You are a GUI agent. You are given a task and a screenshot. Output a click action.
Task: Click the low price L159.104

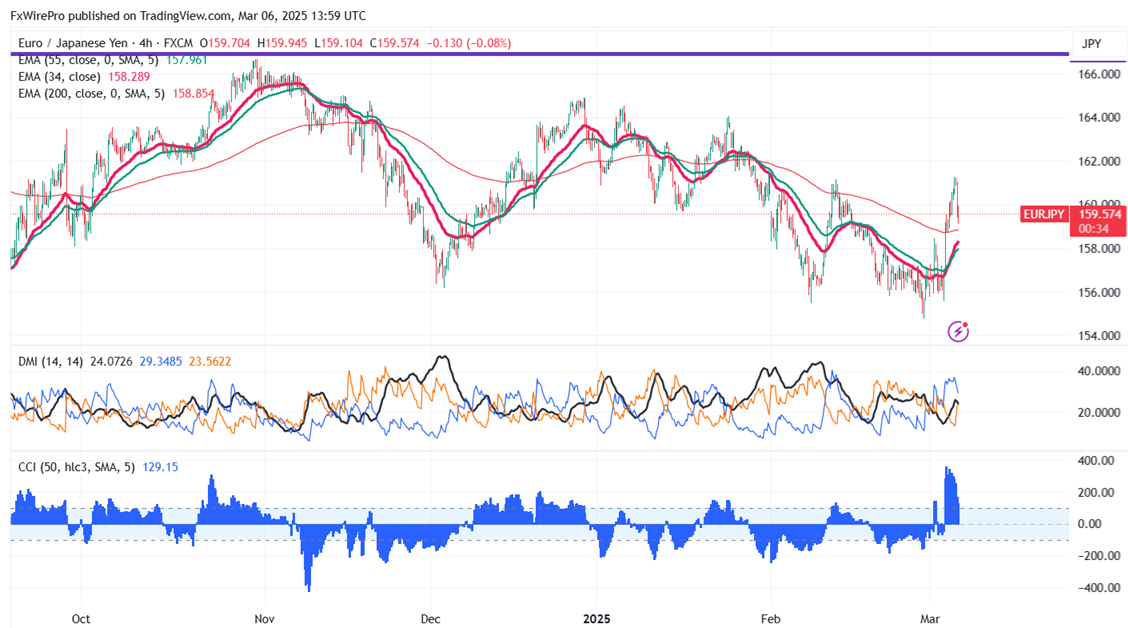click(338, 43)
